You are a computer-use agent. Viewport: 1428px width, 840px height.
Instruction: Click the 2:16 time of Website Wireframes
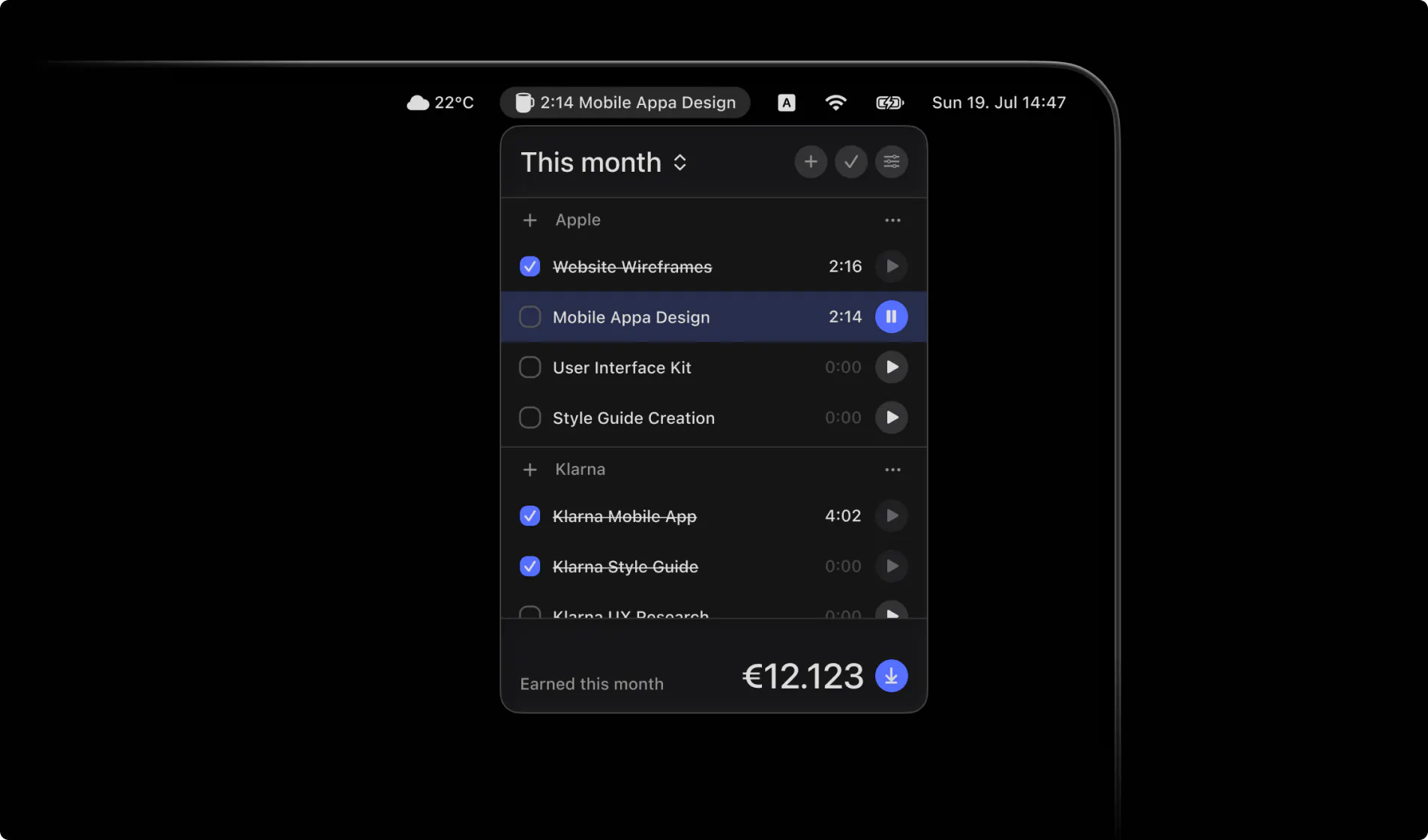pyautogui.click(x=845, y=266)
